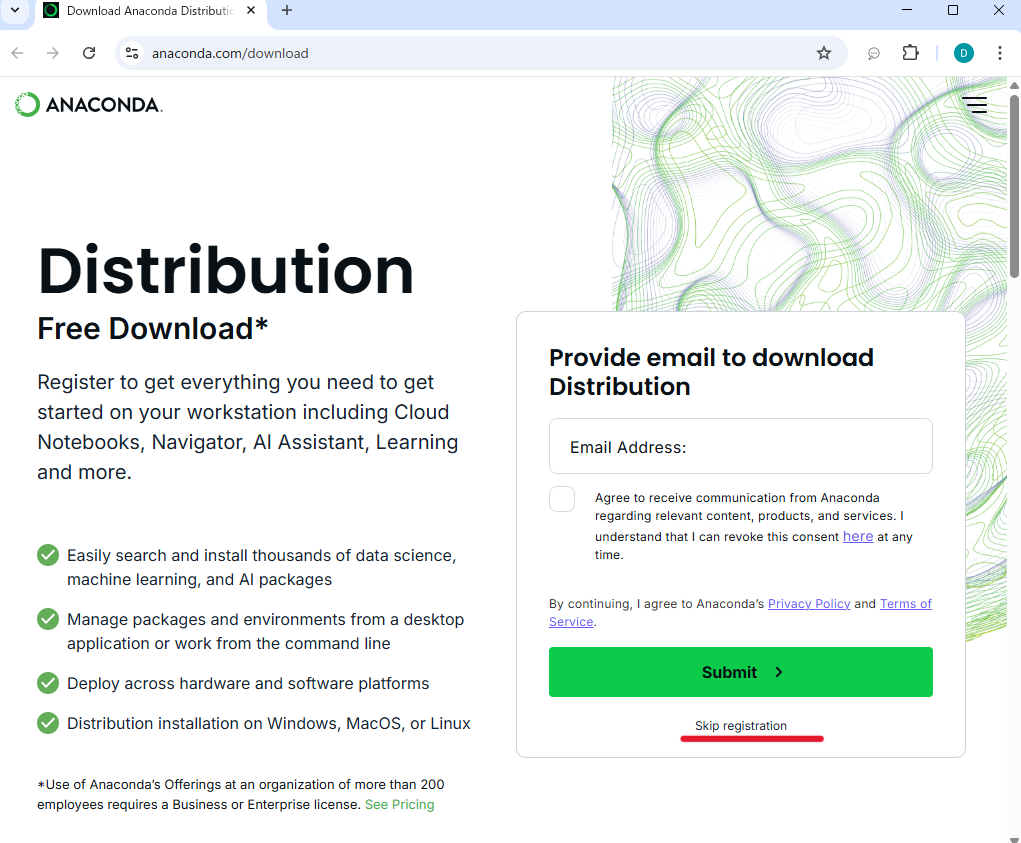Open the browser extensions puzzle icon

click(910, 53)
